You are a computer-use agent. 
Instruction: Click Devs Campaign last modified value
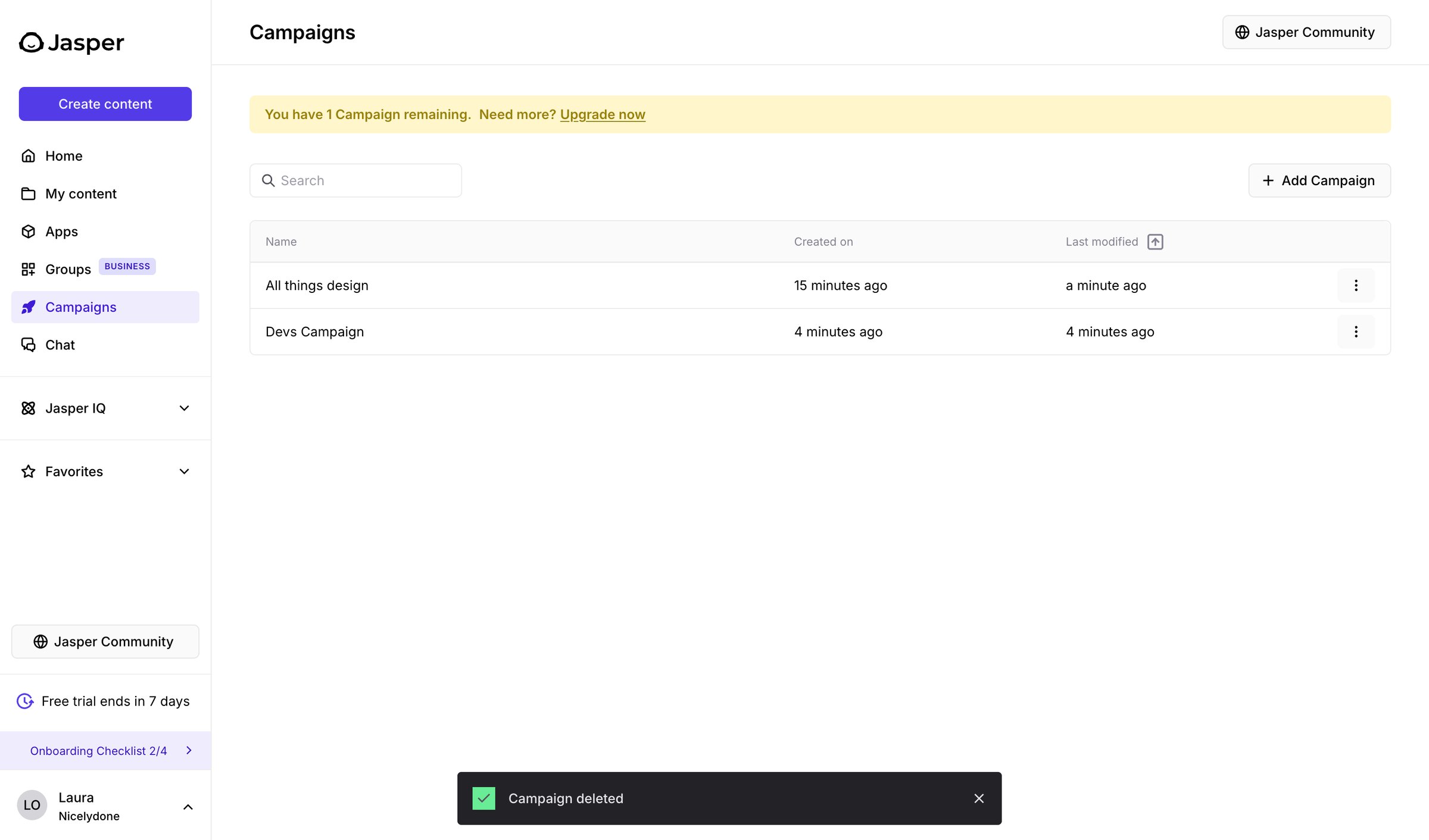[x=1110, y=332]
